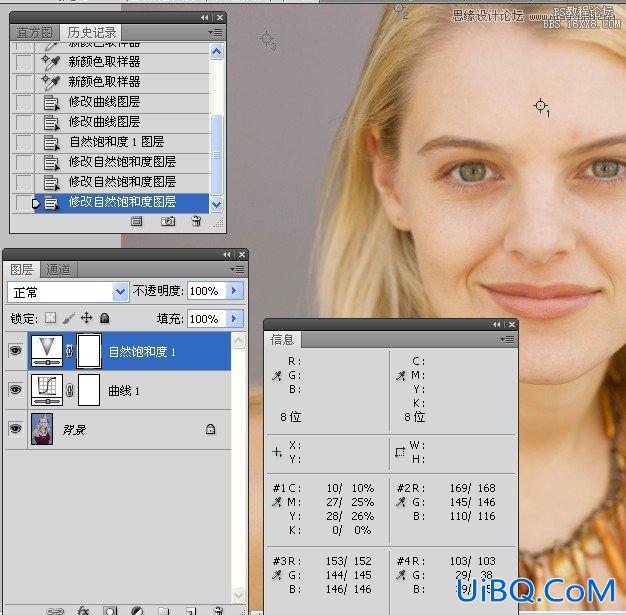Click eyedropper icon beside the RGB readout
626x615 pixels.
[277, 376]
